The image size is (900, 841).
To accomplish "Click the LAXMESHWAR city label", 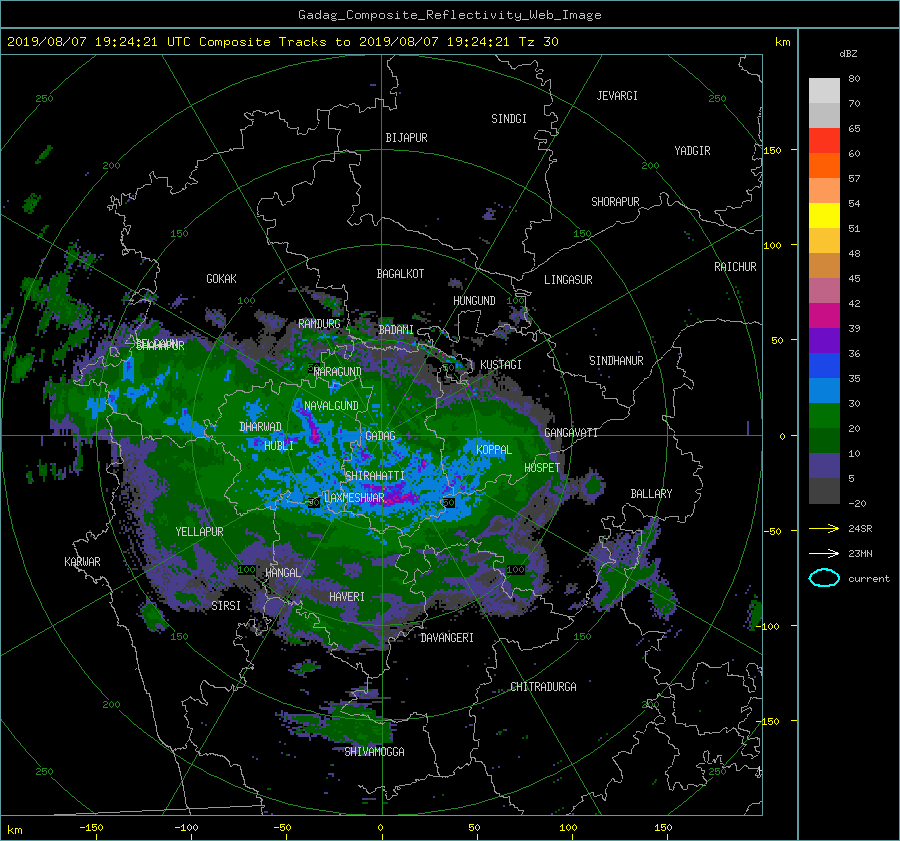I will [354, 498].
